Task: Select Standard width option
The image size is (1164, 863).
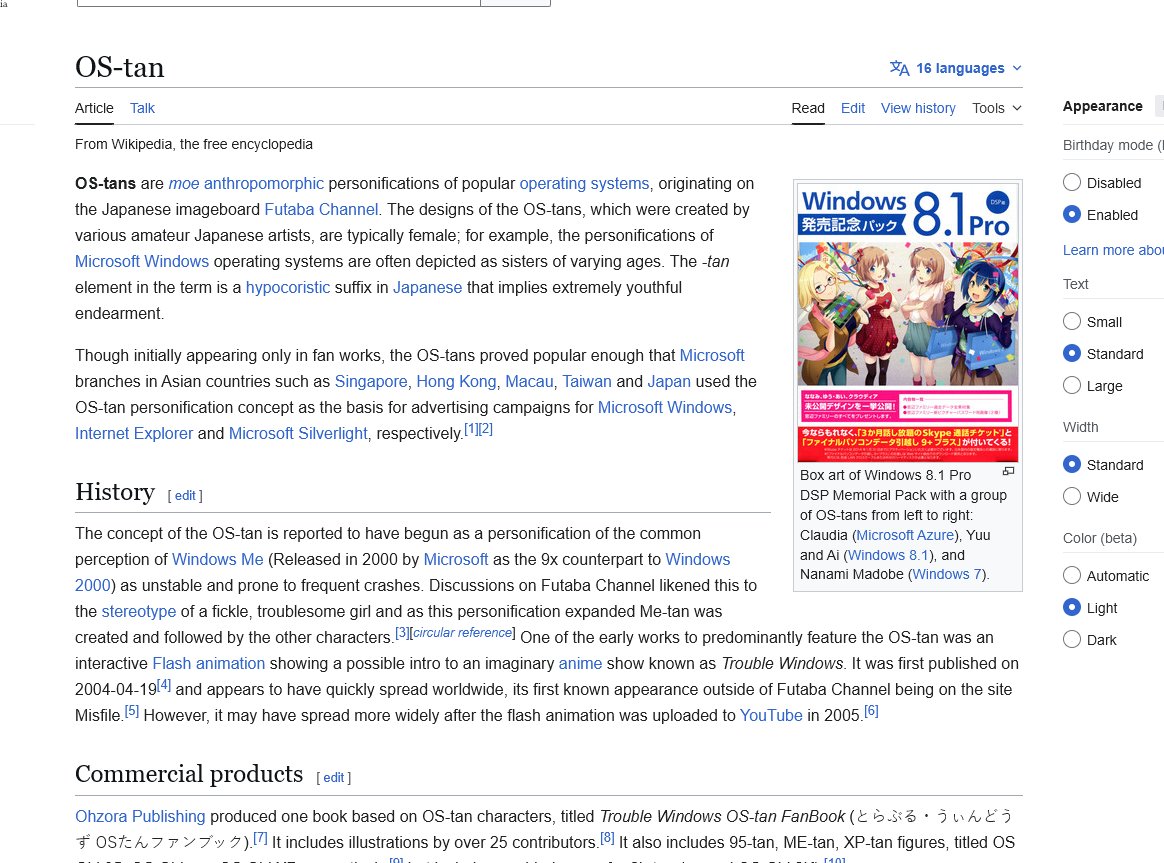Action: (1071, 465)
